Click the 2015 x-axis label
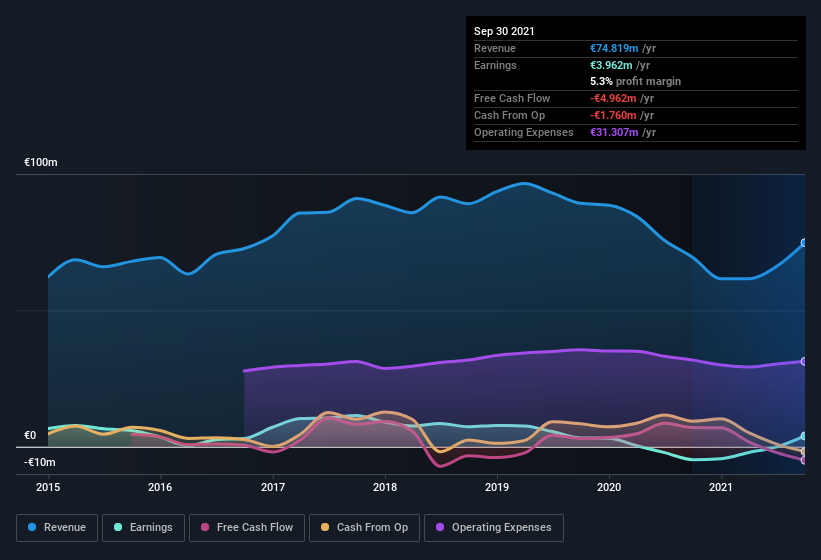Screen dimensions: 821x560 click(48, 487)
